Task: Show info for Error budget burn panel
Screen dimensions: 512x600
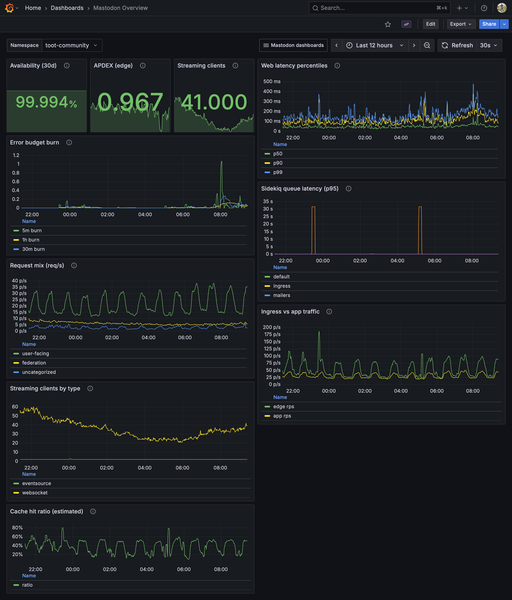Action: (x=69, y=142)
